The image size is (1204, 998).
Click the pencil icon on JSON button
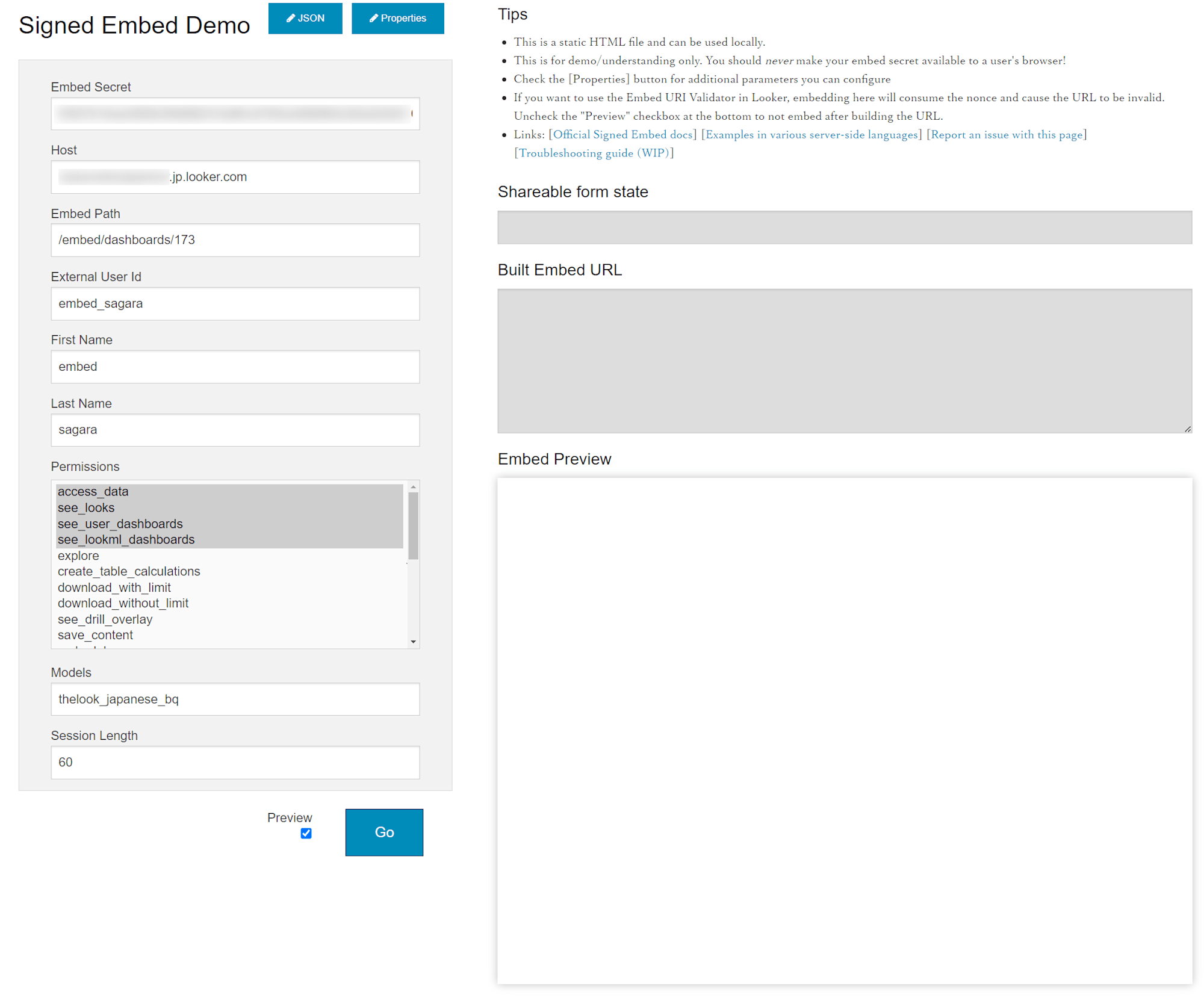290,18
